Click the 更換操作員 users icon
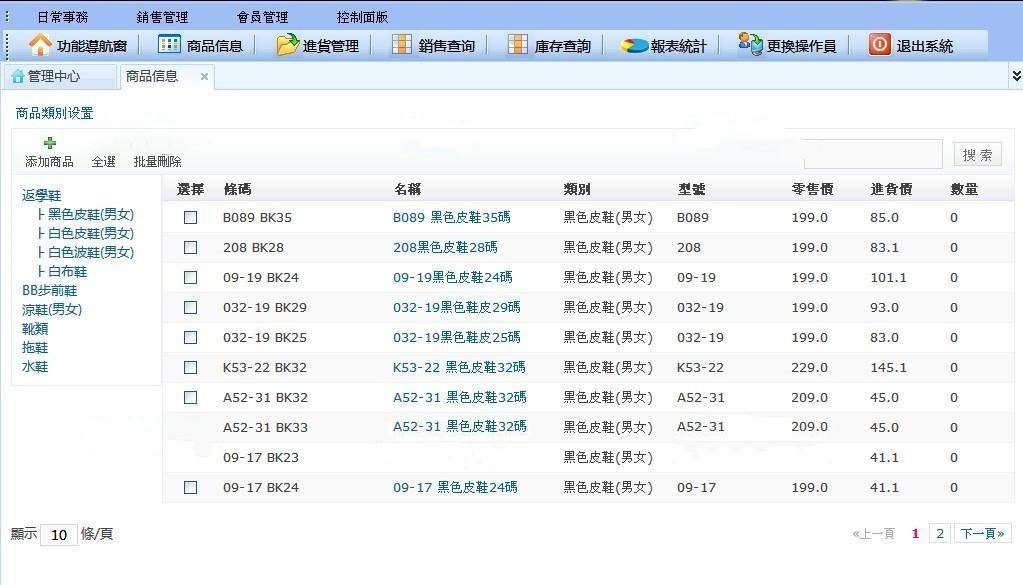Viewport: 1023px width, 585px height. (750, 44)
